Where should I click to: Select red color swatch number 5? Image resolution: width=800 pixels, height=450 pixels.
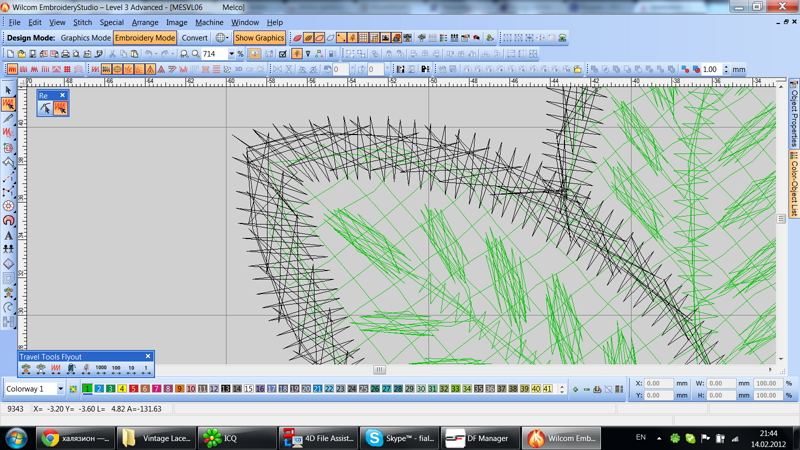[x=133, y=389]
